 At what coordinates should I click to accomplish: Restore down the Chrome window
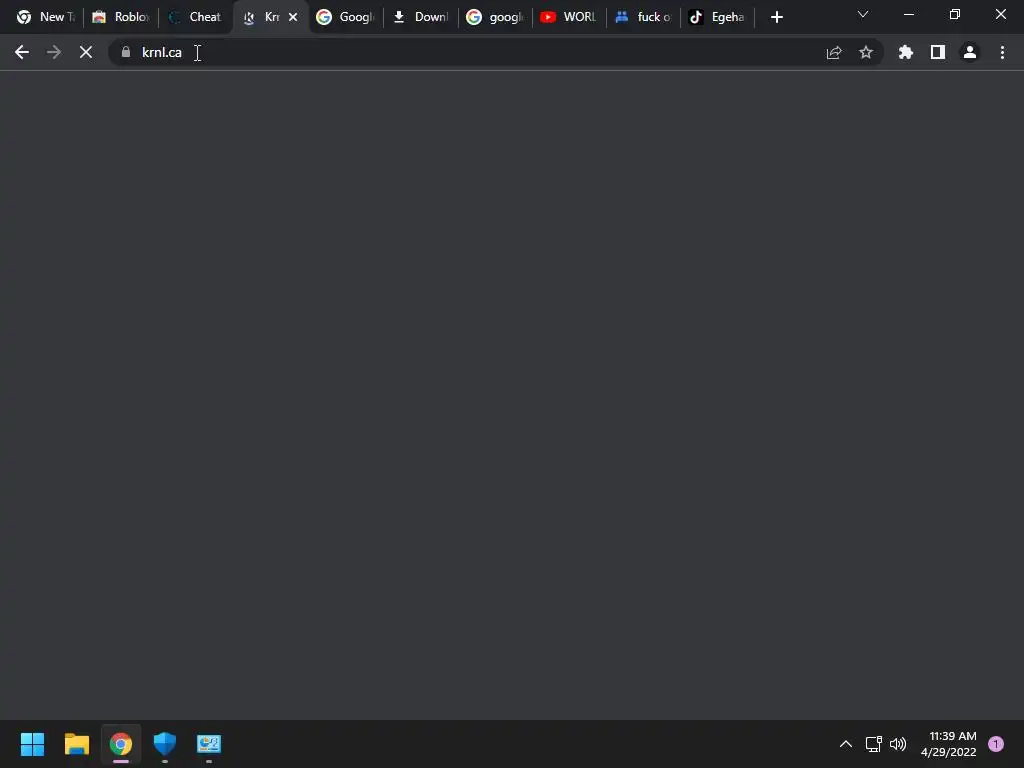tap(955, 14)
